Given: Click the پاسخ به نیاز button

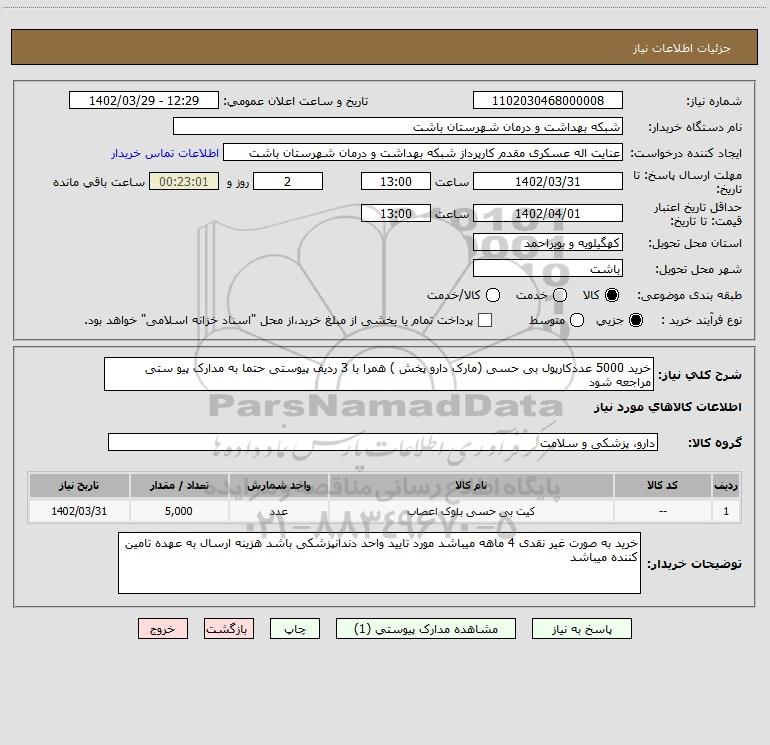Looking at the screenshot, I should pos(581,629).
